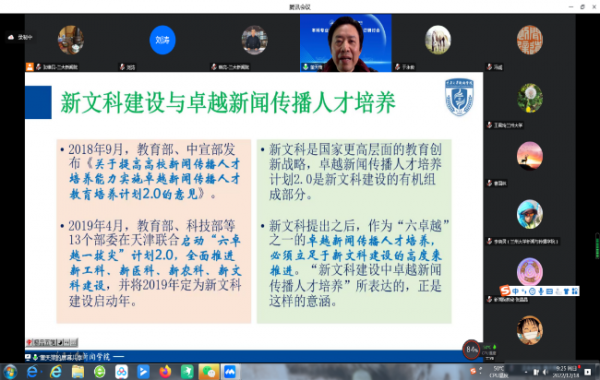Select the deer-at-sunset avatar participant tile
This screenshot has height=380, width=600.
click(530, 156)
